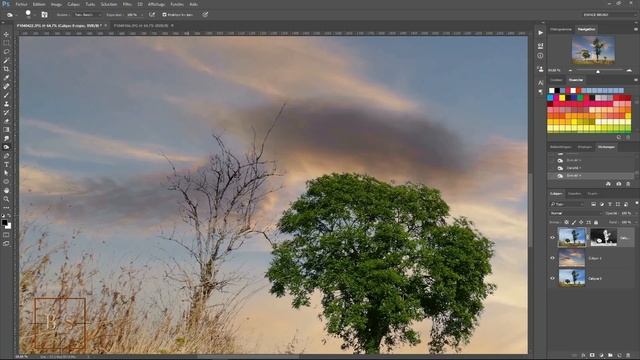Select the Eyedropper tool
The width and height of the screenshot is (640, 360).
point(6,78)
